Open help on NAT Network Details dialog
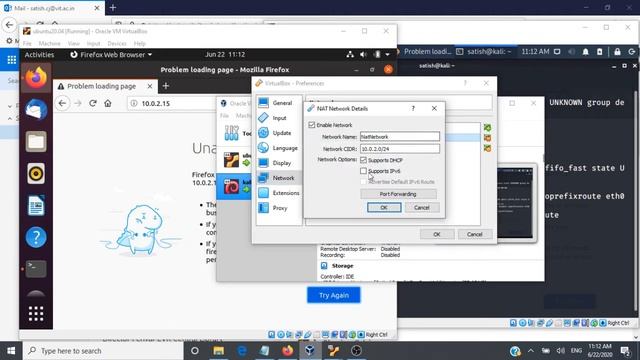This screenshot has height=360, width=640. click(413, 109)
